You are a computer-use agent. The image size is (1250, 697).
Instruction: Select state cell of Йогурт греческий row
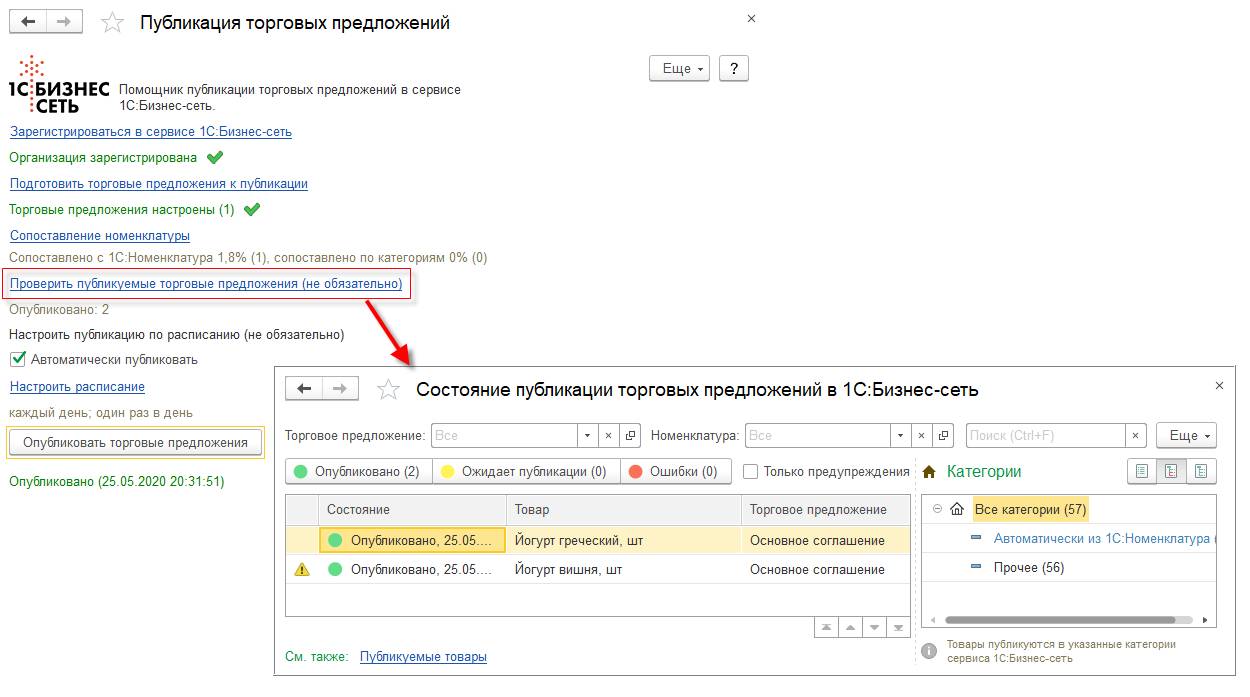pyautogui.click(x=412, y=541)
